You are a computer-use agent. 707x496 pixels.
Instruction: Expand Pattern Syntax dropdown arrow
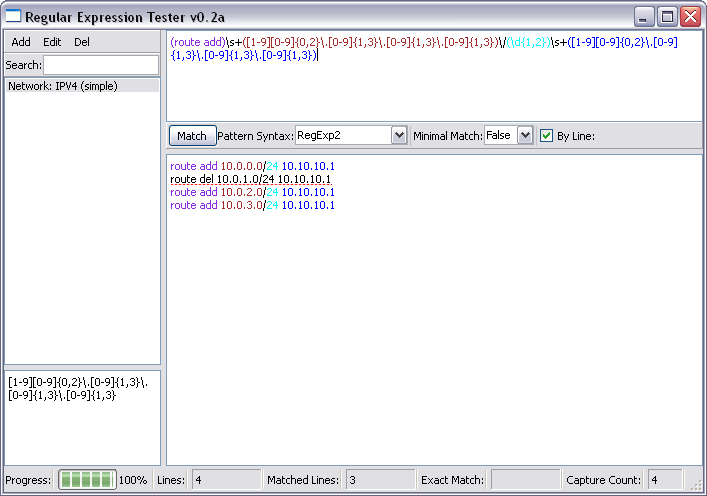tap(399, 135)
